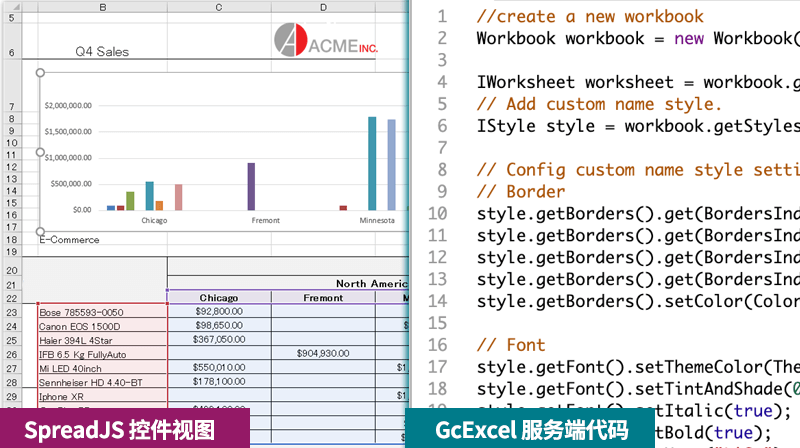Click the Sennheiser HD 4.40-BT cell
Screen dimensions: 800x448
102,381
